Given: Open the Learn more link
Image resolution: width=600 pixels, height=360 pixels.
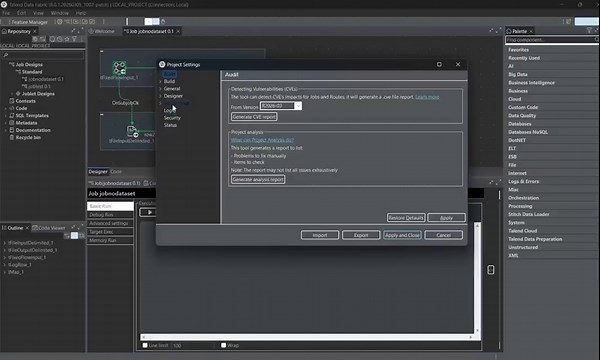Looking at the screenshot, I should (427, 97).
